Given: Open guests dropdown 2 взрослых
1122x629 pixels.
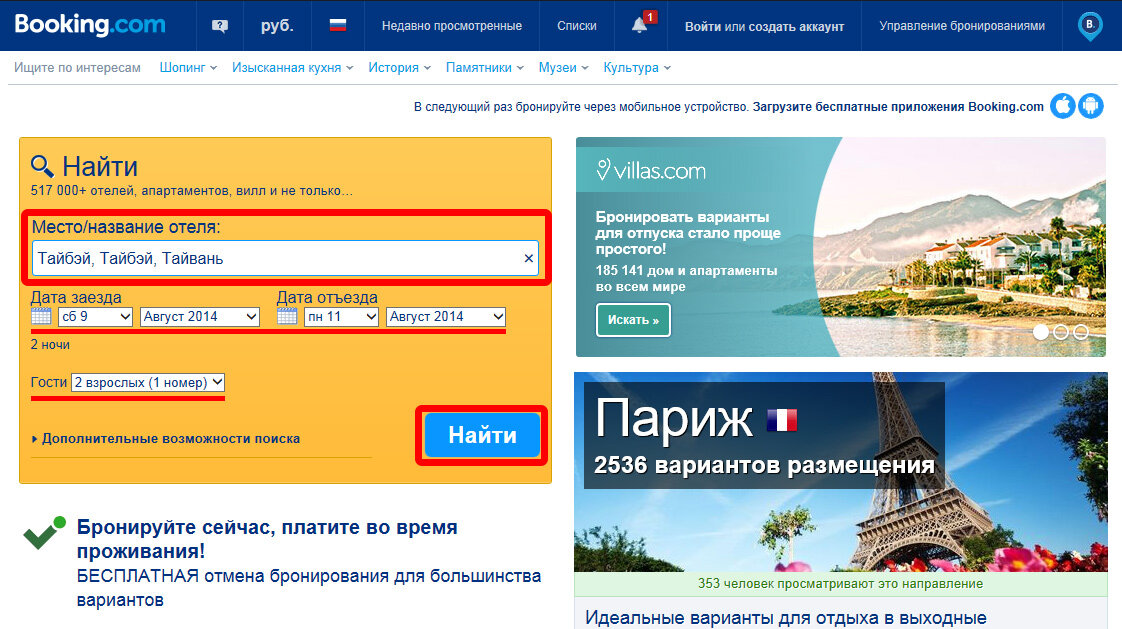Looking at the screenshot, I should pyautogui.click(x=148, y=382).
